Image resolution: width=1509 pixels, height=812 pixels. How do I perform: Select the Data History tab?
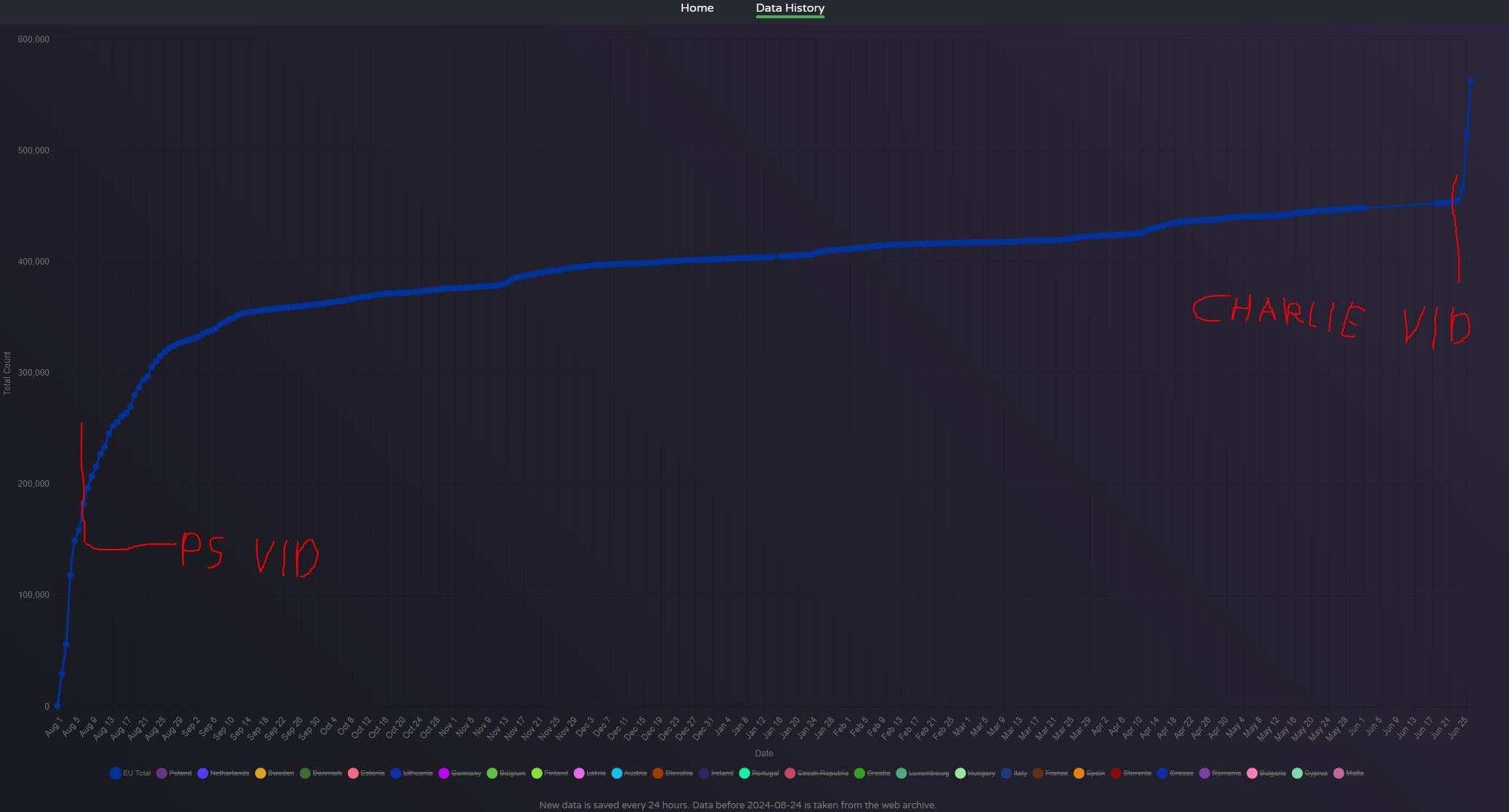point(790,8)
